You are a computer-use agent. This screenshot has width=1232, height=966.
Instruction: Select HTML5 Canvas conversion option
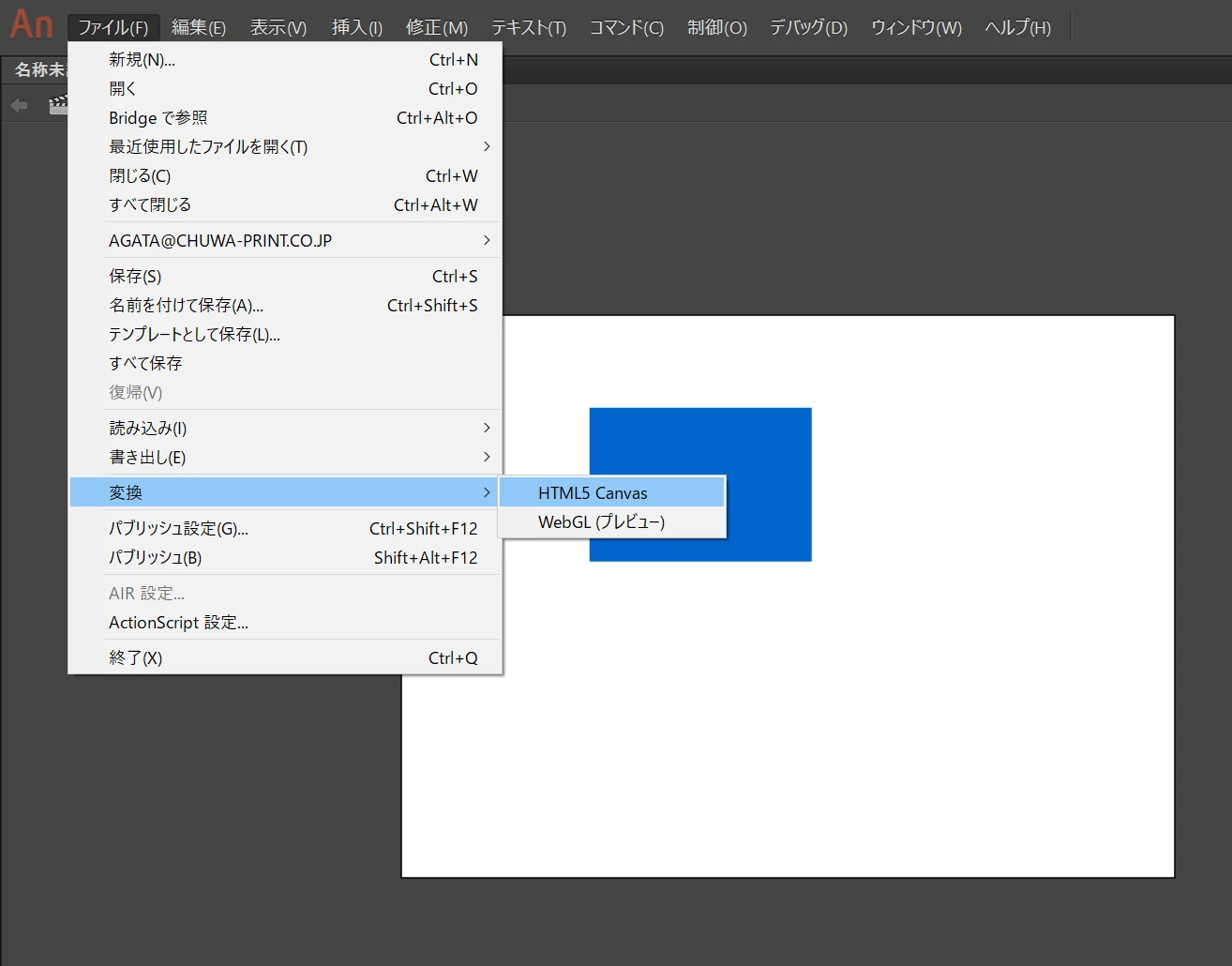point(612,493)
